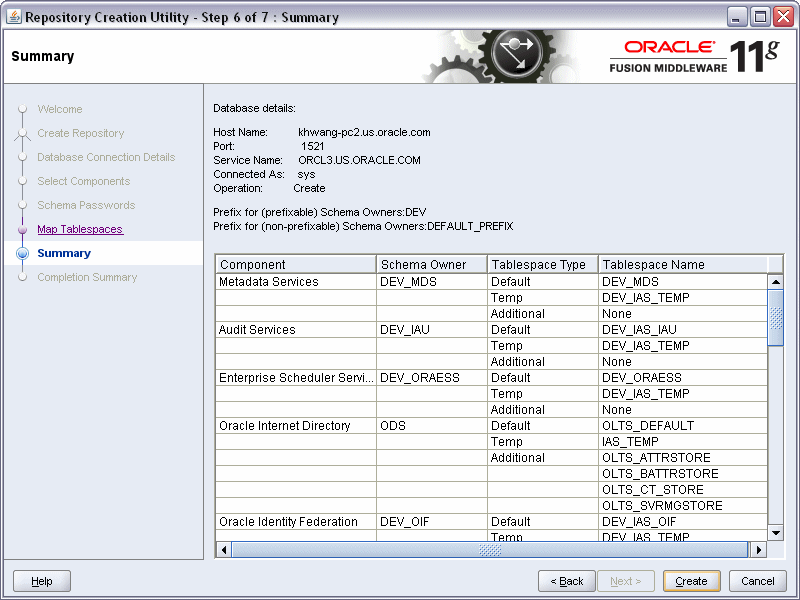The height and width of the screenshot is (600, 800).
Task: Click the Create Repository step
Action: pyautogui.click(x=81, y=133)
